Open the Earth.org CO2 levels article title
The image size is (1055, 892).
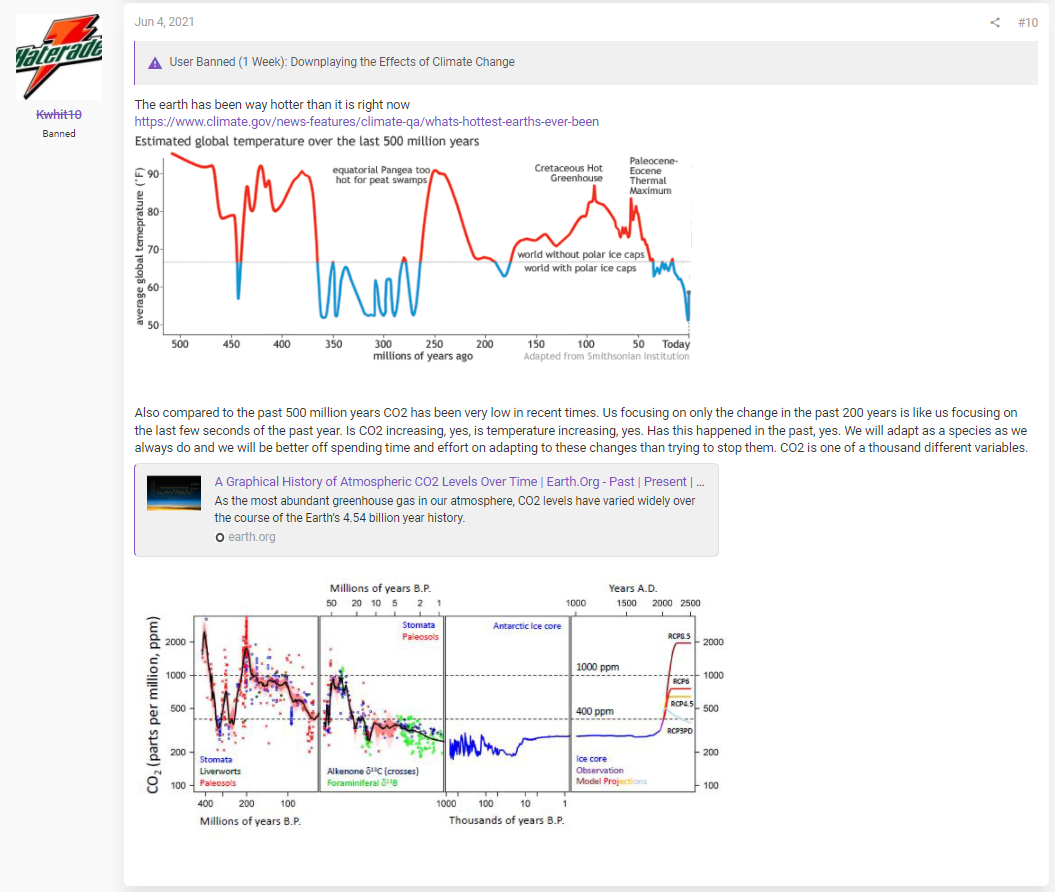(460, 482)
